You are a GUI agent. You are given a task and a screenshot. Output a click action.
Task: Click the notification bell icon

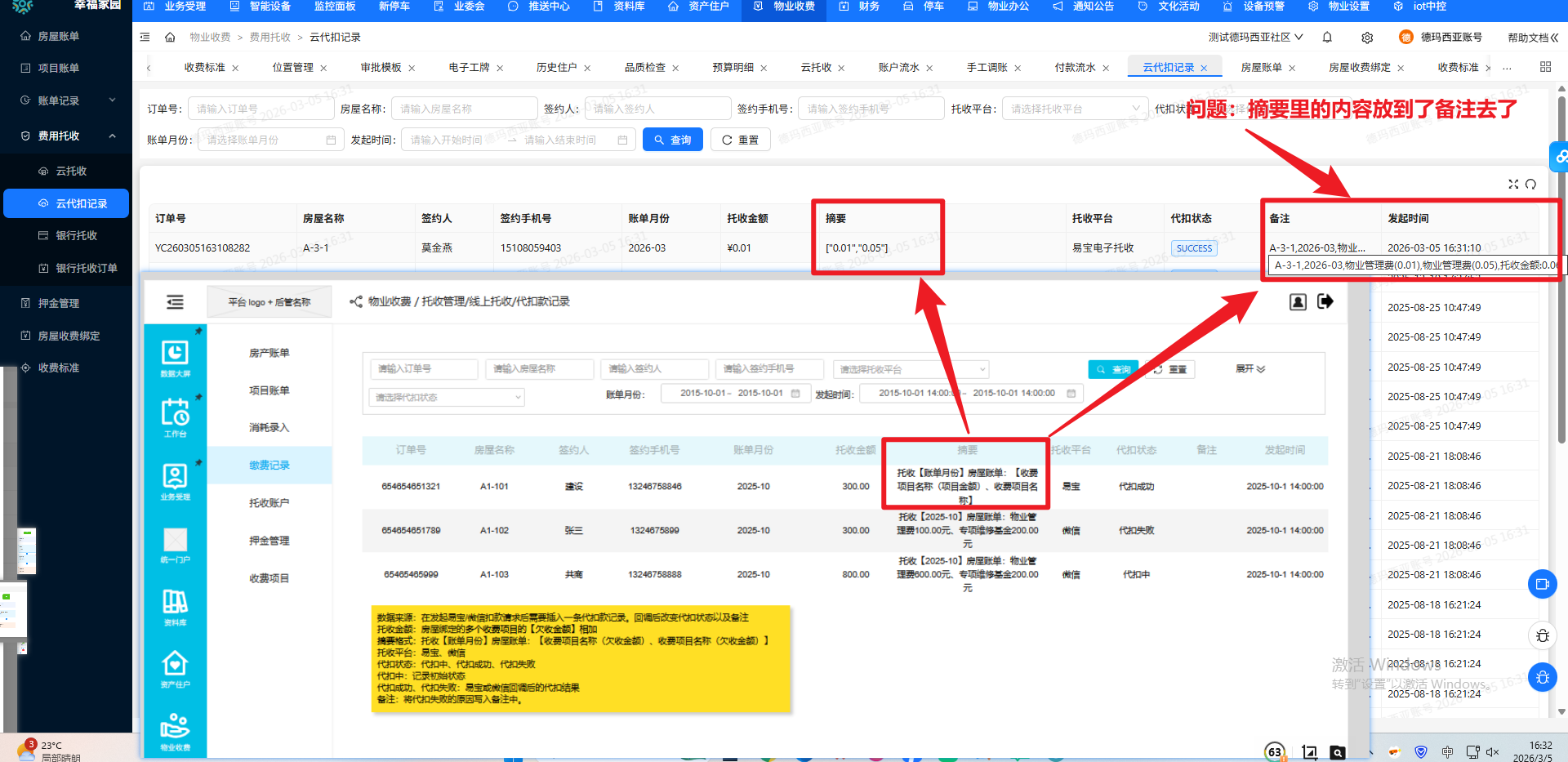tap(1327, 38)
